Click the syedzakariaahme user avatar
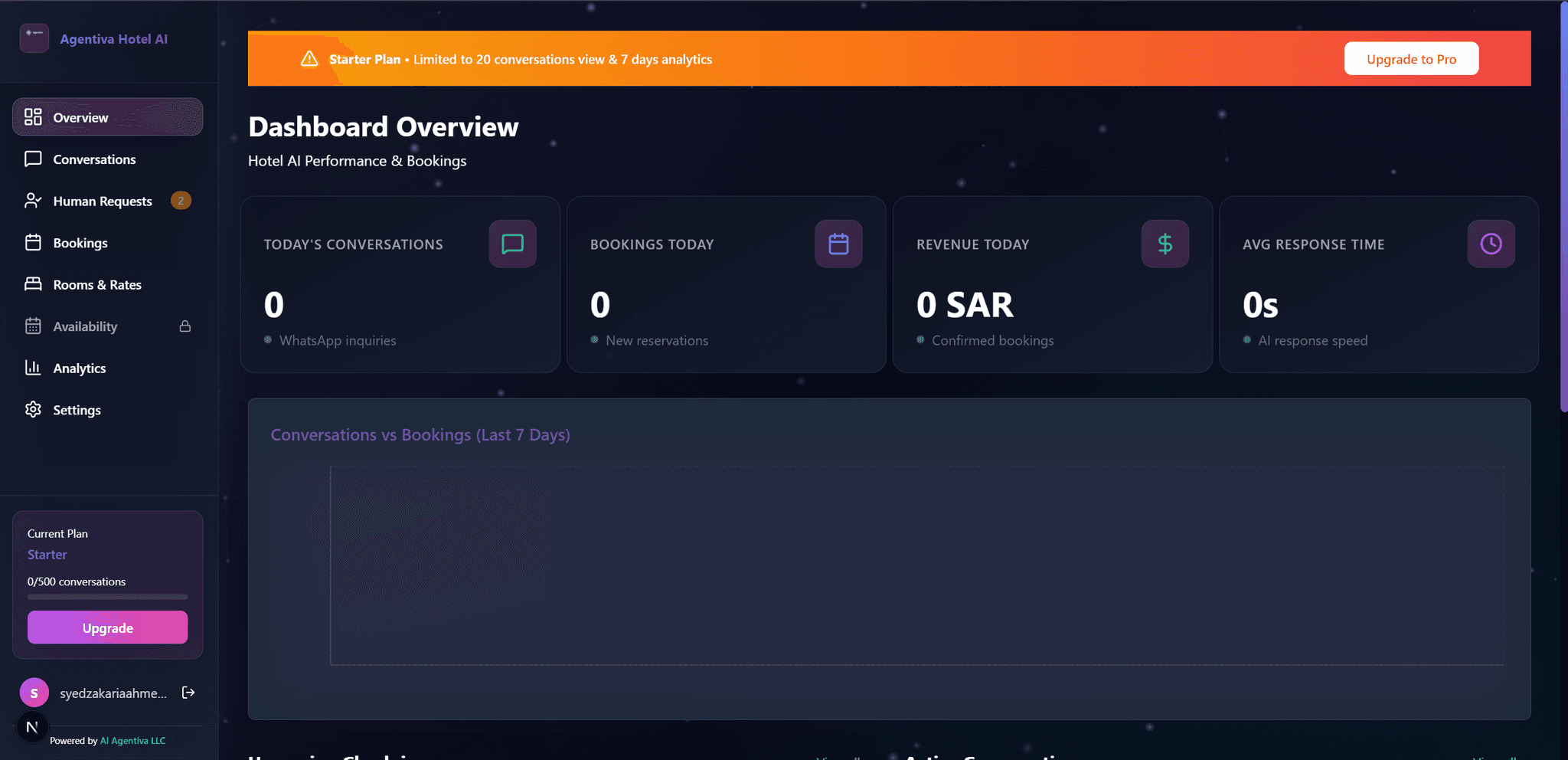 click(x=34, y=692)
